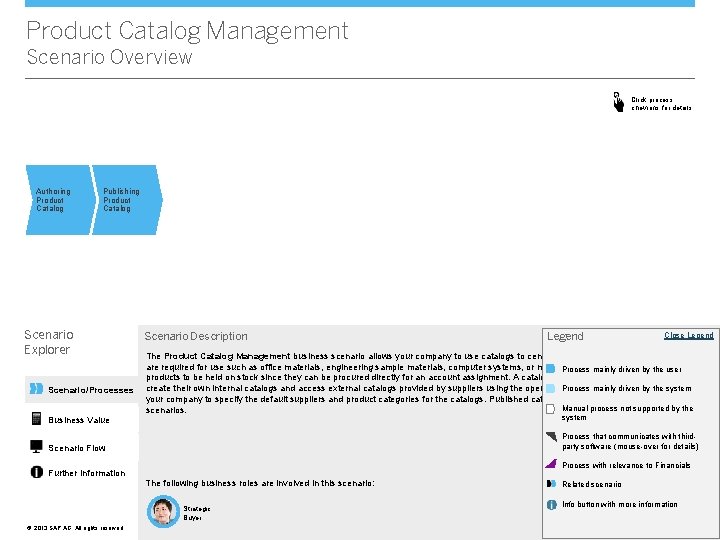720x540 pixels.
Task: Close the Legend panel via its link
Action: pyautogui.click(x=688, y=336)
